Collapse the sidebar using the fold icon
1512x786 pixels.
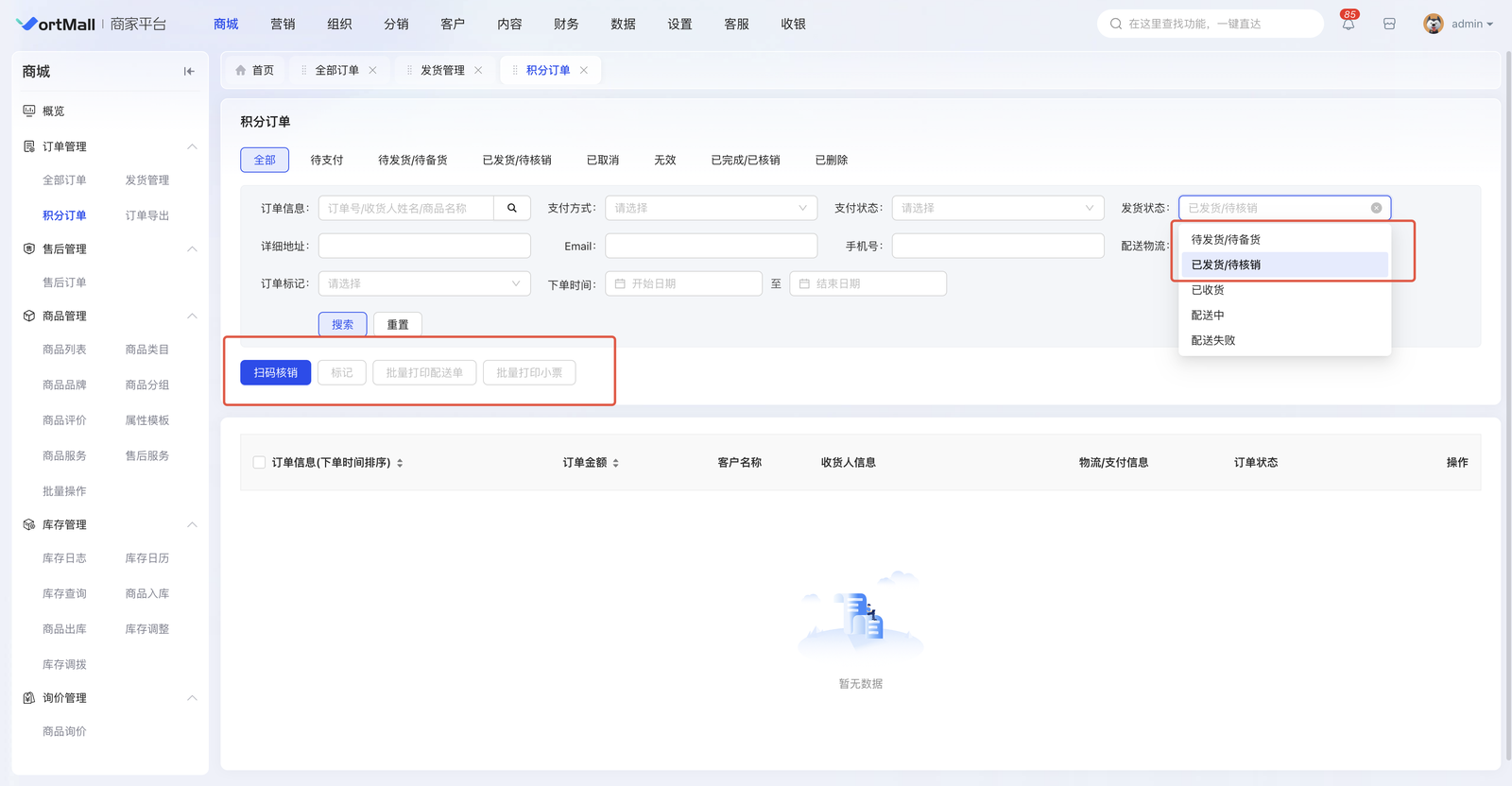[189, 72]
